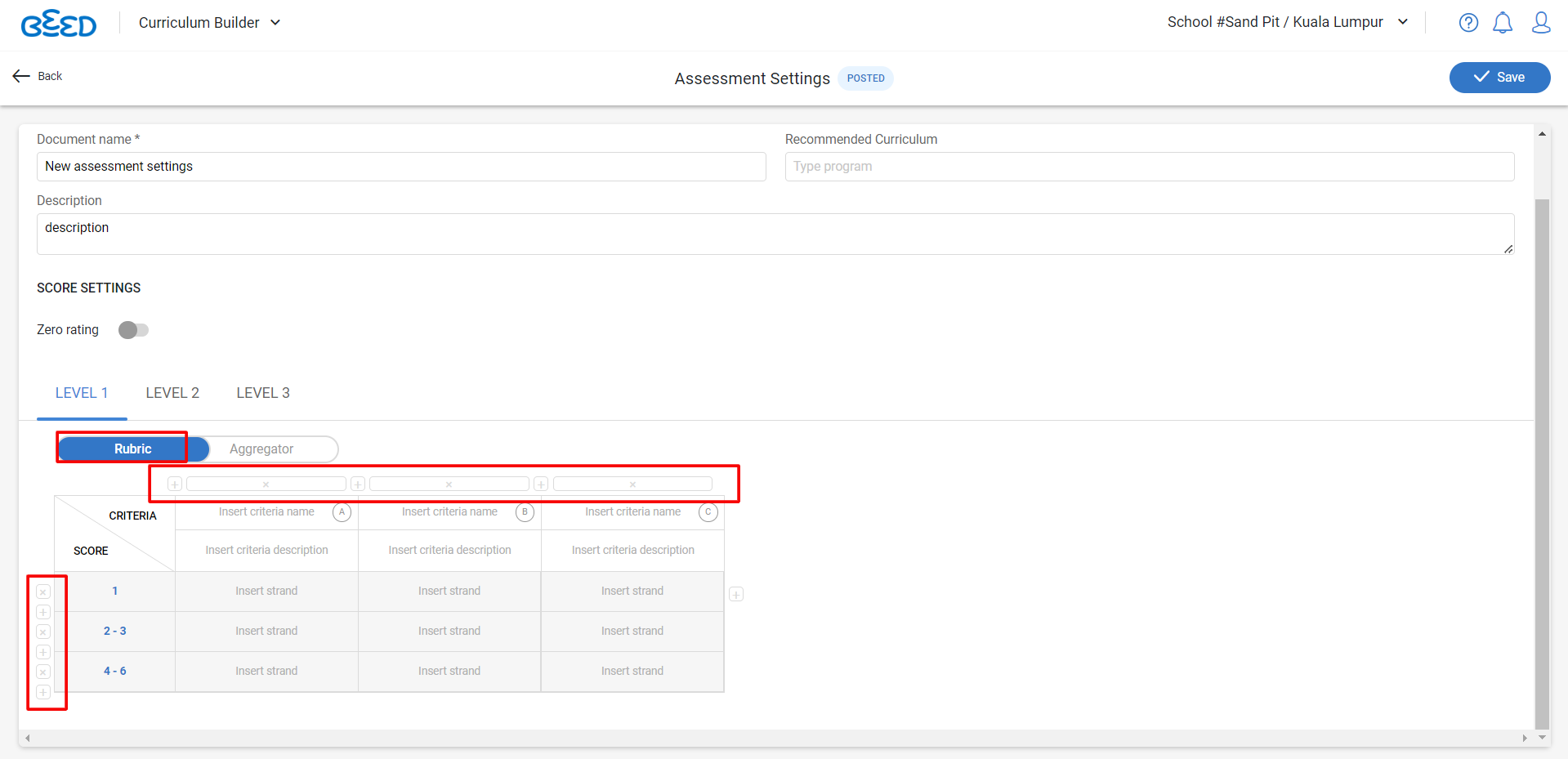Switch to the LEVEL 1 tab
Screen dimensions: 1568x759
[x=82, y=393]
